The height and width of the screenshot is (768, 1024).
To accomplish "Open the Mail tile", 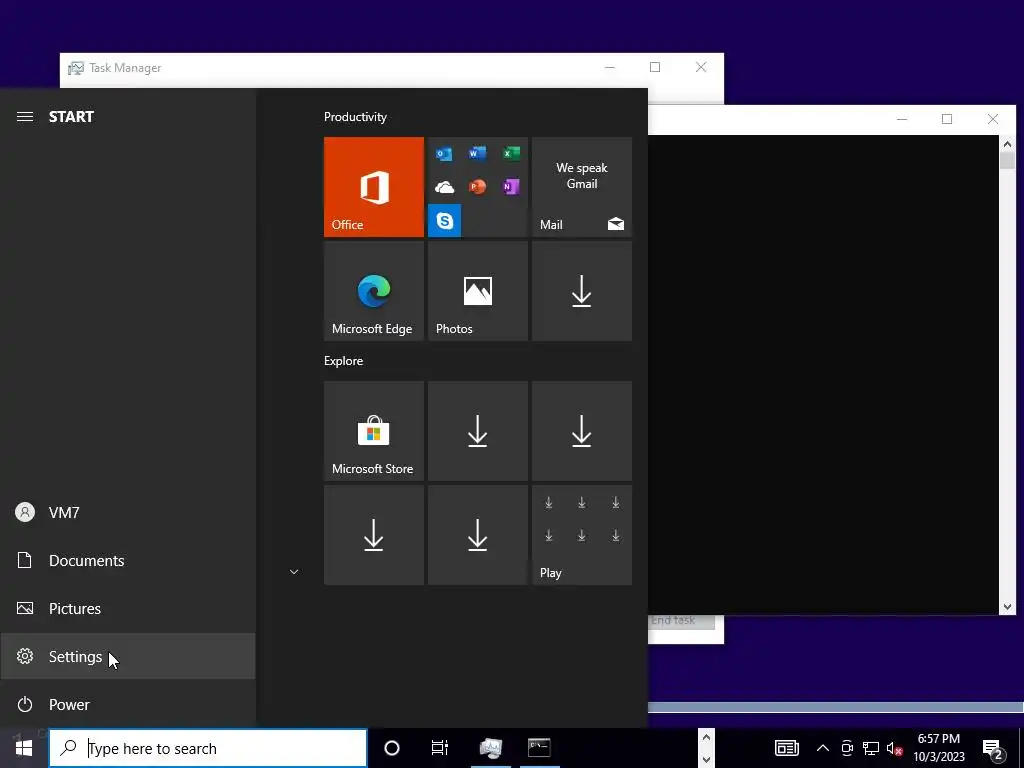I will (582, 187).
